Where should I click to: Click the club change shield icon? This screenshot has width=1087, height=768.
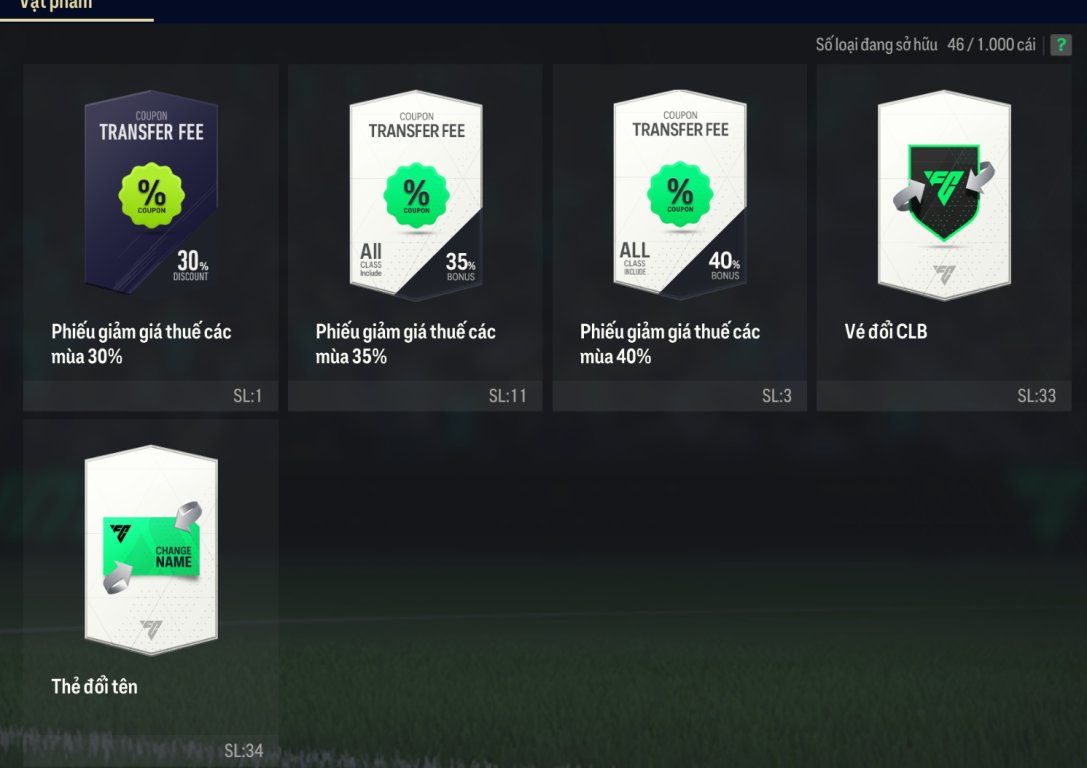click(x=943, y=192)
